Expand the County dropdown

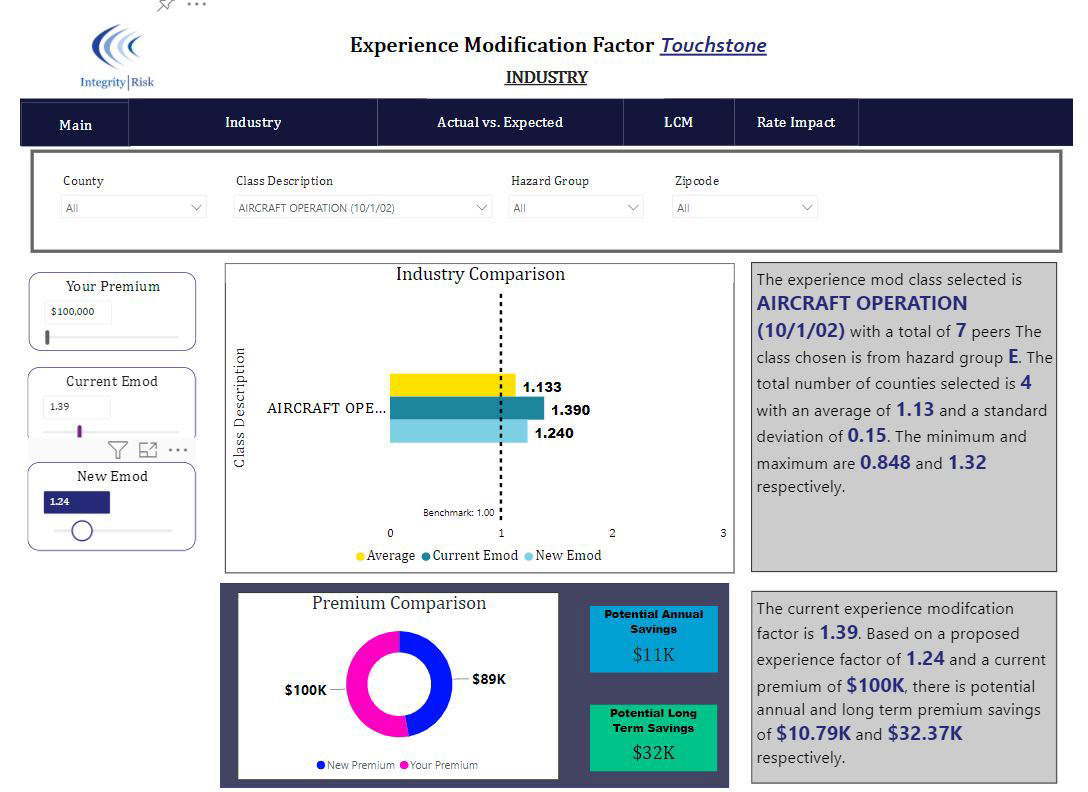pyautogui.click(x=134, y=208)
